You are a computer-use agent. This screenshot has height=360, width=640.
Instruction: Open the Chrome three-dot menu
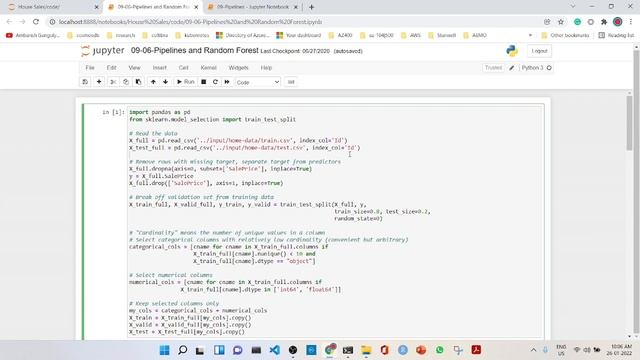[x=631, y=22]
